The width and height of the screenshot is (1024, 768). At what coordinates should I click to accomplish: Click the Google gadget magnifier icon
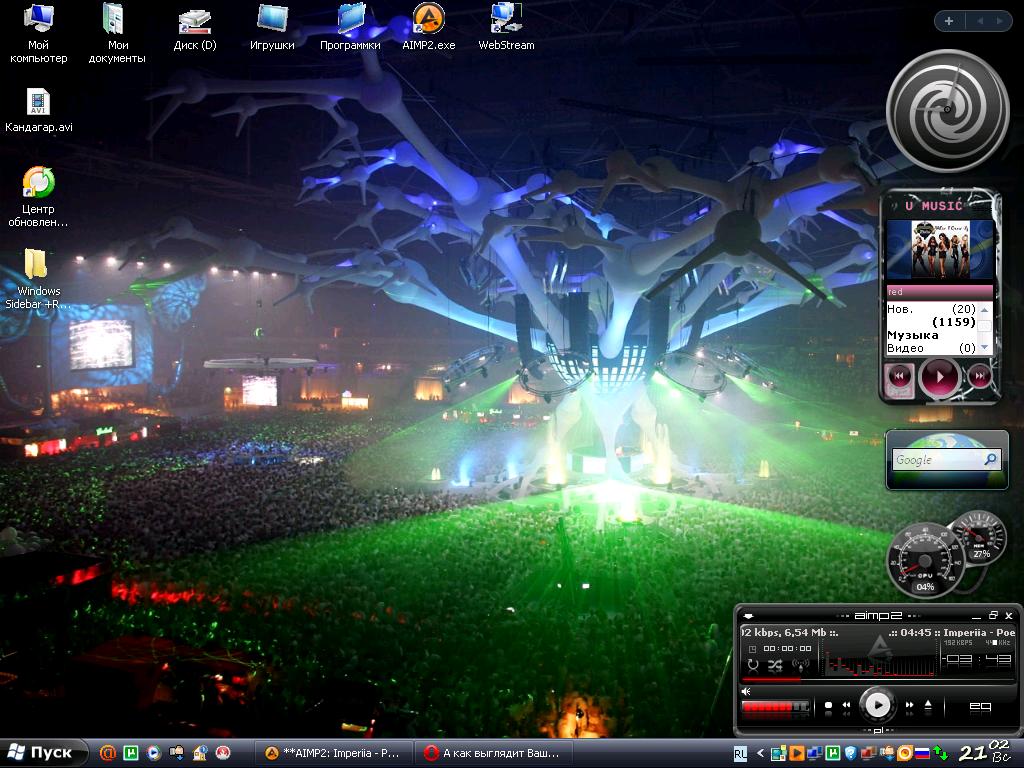pyautogui.click(x=990, y=460)
